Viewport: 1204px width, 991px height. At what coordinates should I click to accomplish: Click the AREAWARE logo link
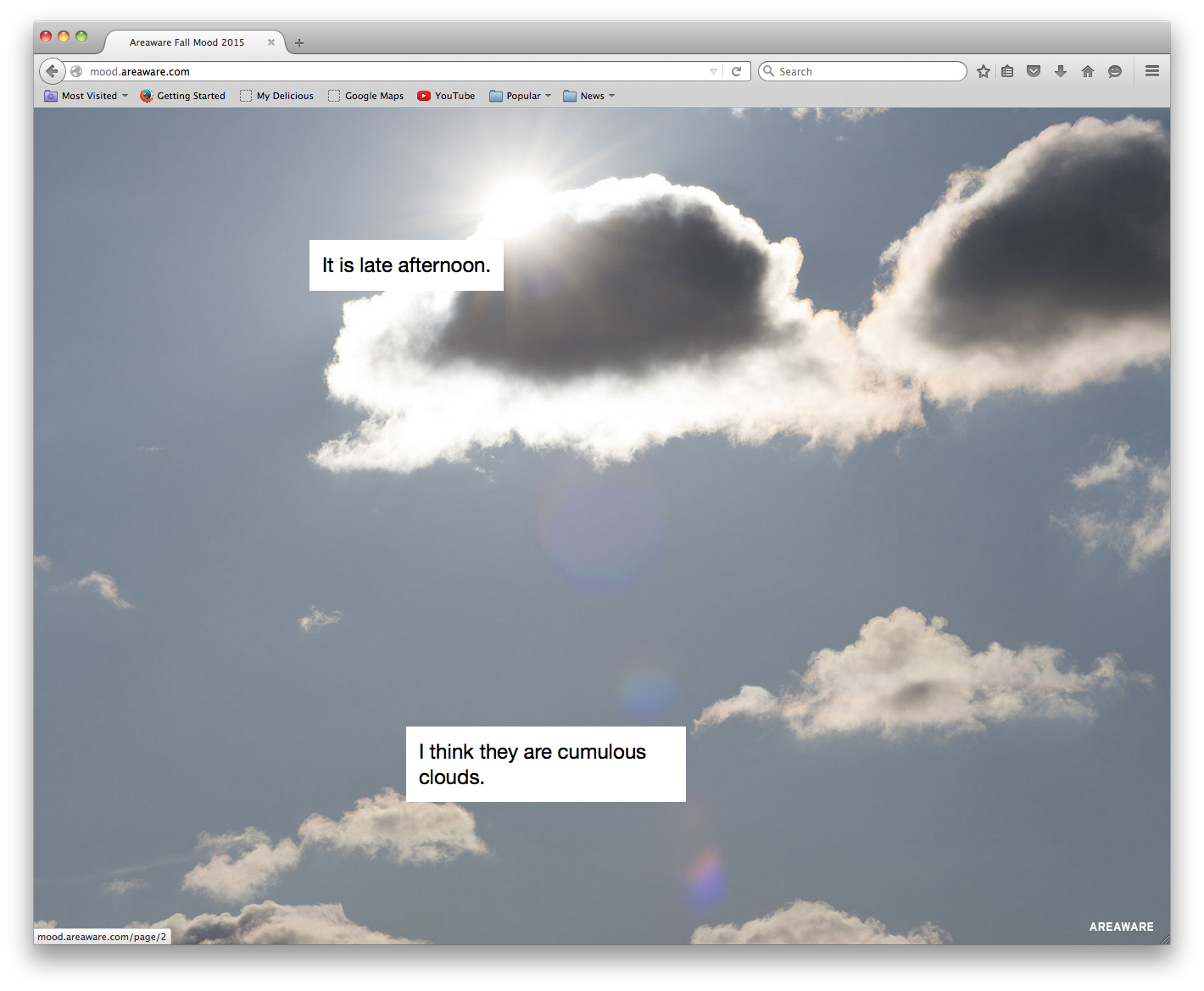(x=1121, y=927)
